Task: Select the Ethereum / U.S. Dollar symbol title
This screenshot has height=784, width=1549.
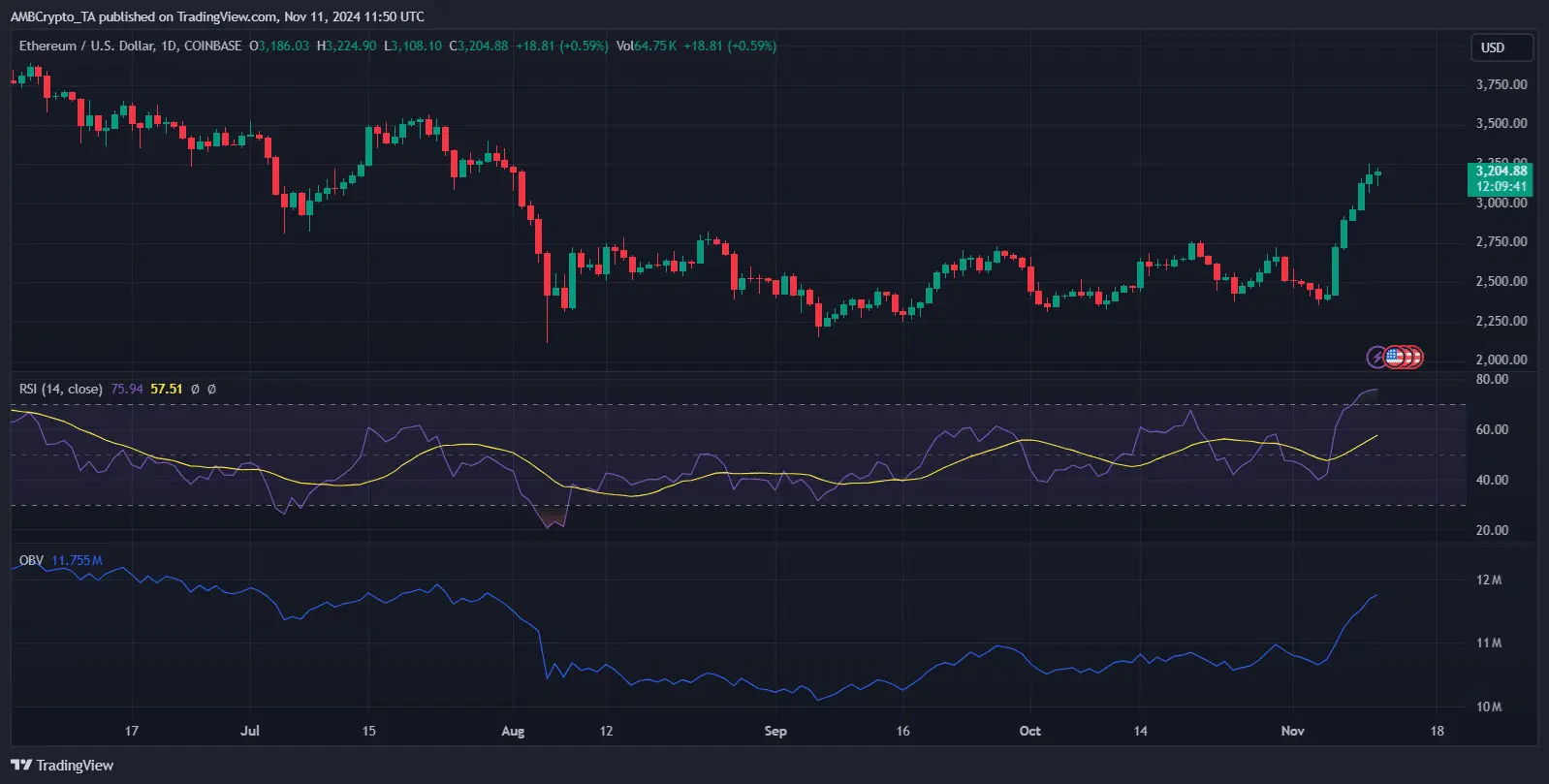Action: [130, 46]
